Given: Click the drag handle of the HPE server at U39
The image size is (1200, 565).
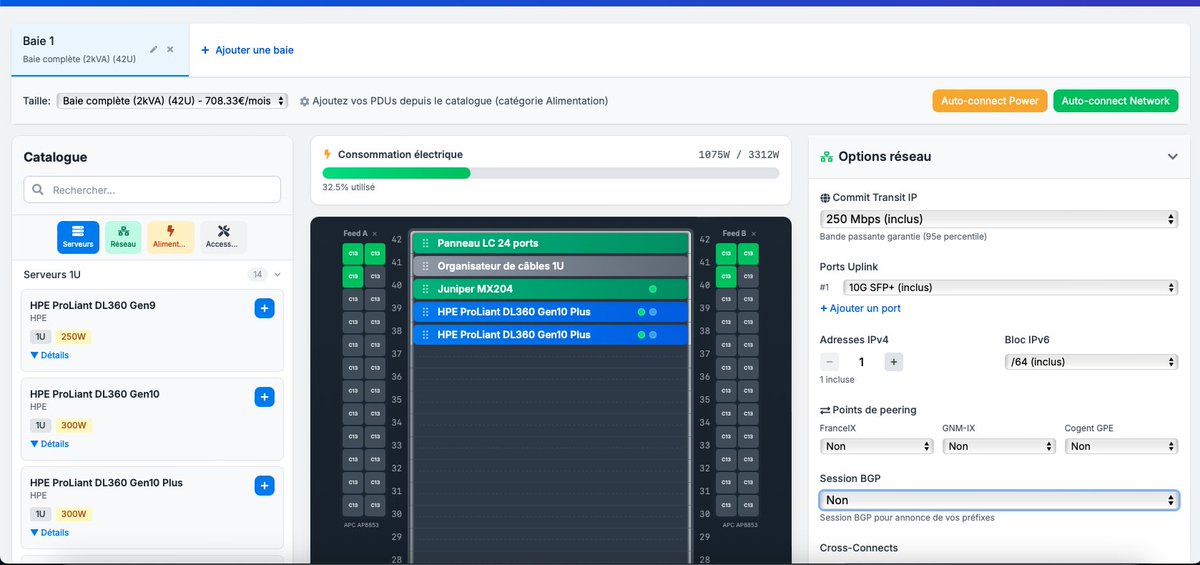Looking at the screenshot, I should tap(425, 312).
